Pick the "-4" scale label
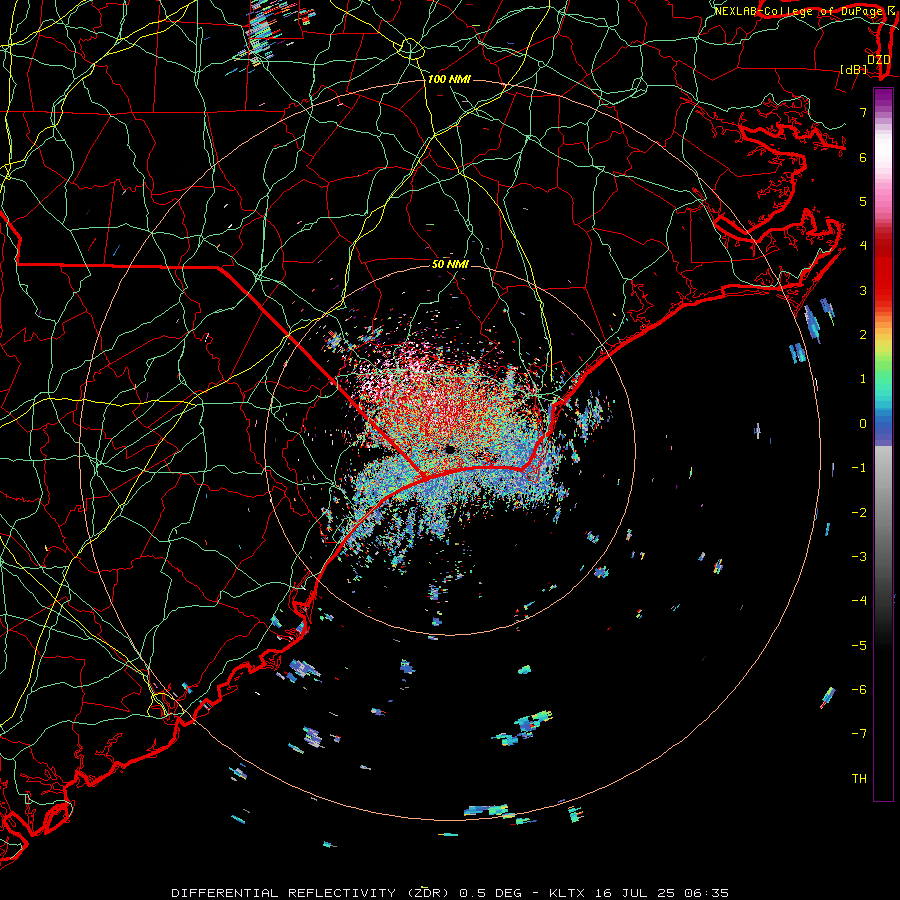This screenshot has width=900, height=900. coord(859,601)
